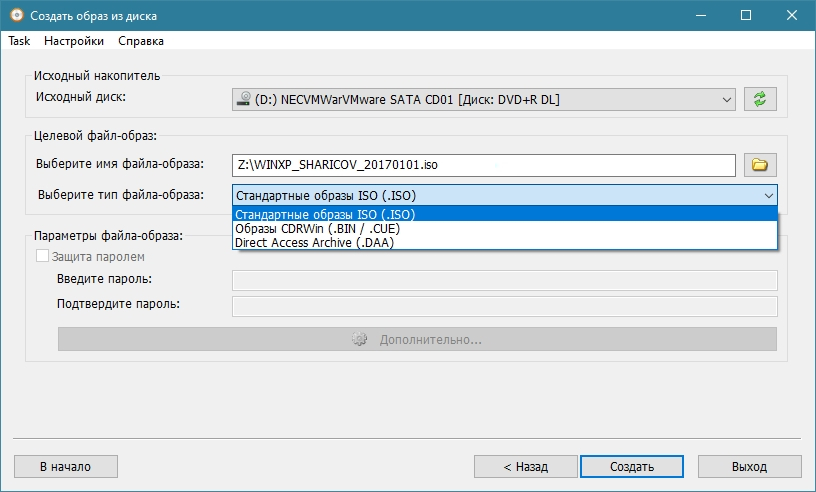
Task: Open the Task menu
Action: coord(19,41)
